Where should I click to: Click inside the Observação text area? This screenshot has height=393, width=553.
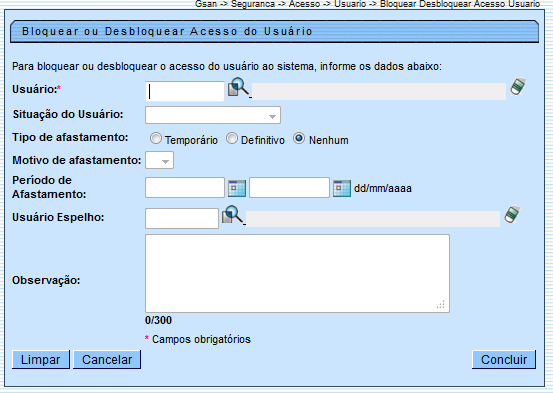click(x=297, y=273)
